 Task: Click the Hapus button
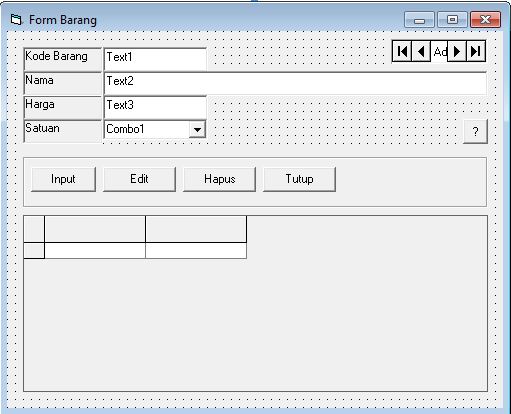coord(220,179)
